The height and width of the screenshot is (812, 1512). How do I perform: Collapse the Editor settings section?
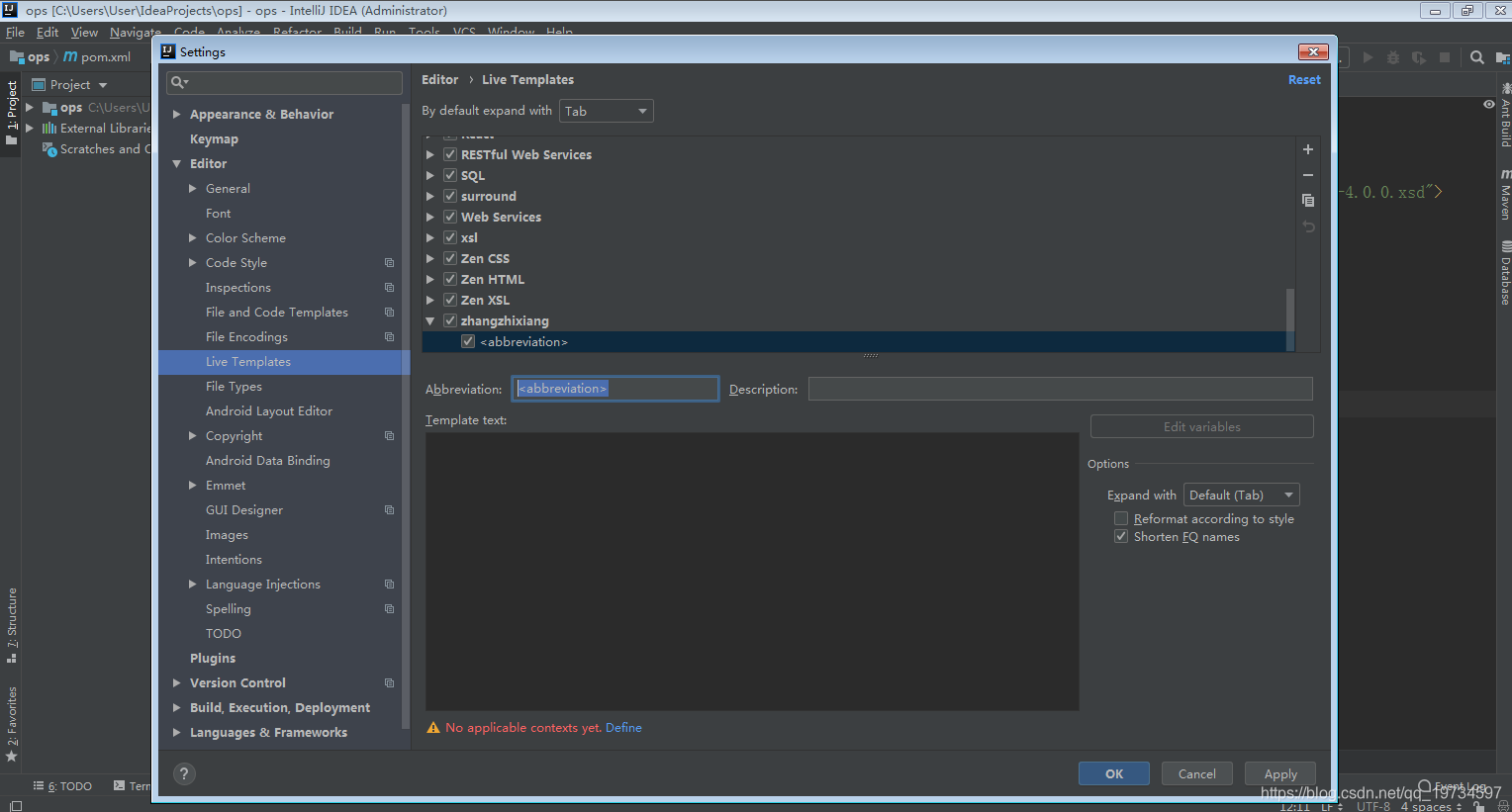[x=176, y=164]
